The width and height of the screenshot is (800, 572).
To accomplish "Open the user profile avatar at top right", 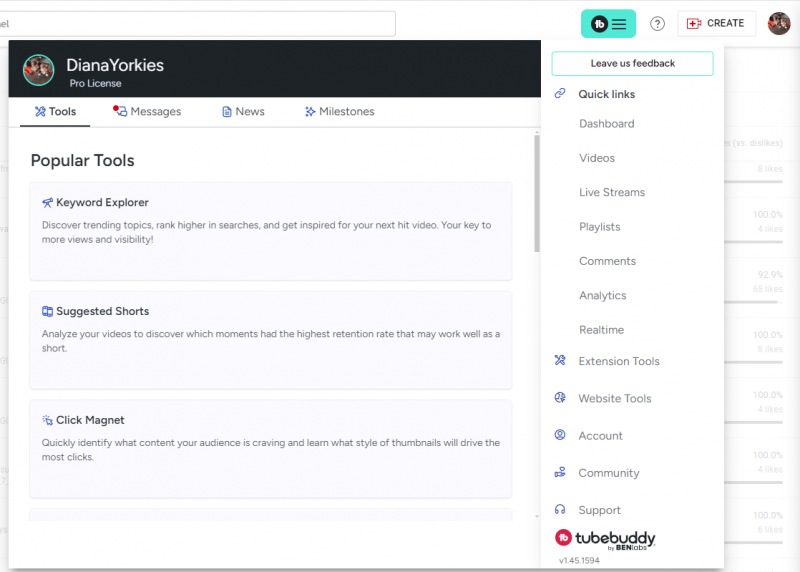I will (779, 23).
